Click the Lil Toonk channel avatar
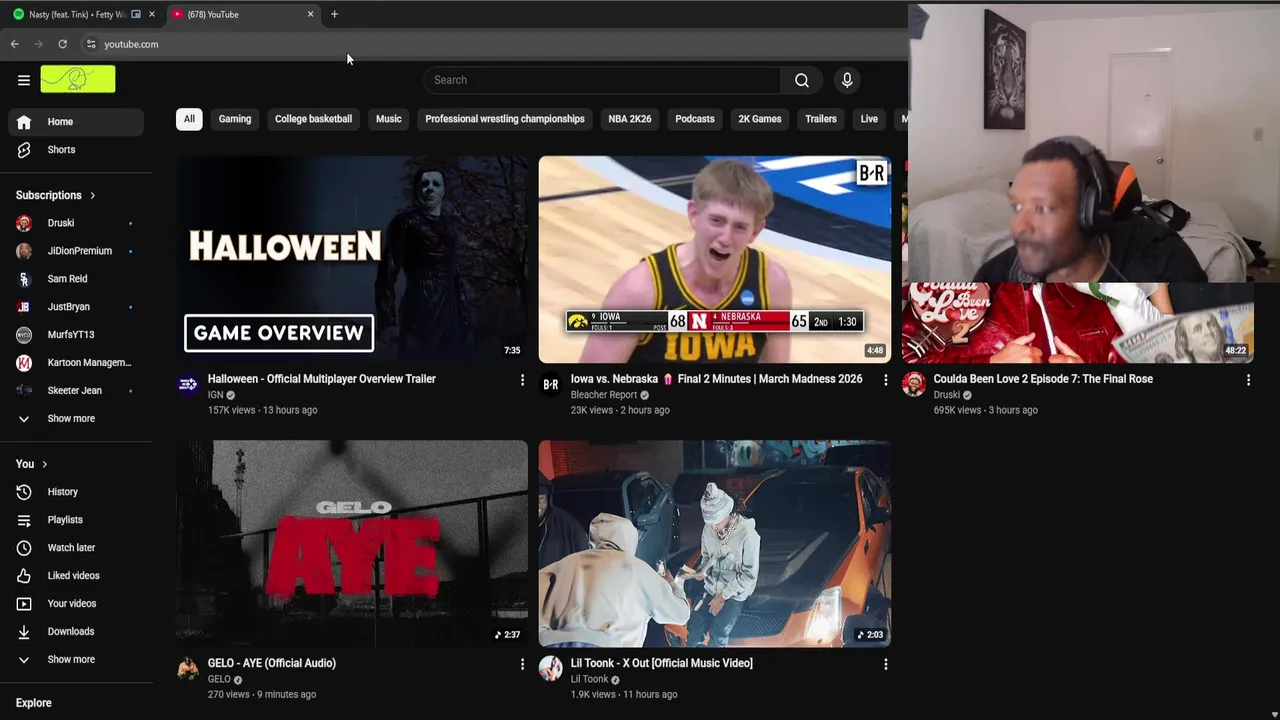 pos(551,669)
